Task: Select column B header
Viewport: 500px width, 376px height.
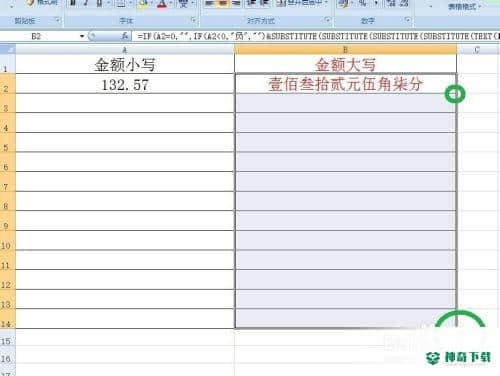Action: pos(345,50)
